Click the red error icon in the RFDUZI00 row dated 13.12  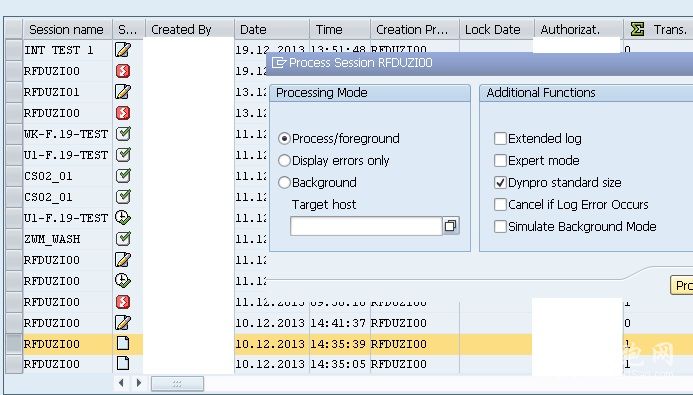(x=123, y=113)
